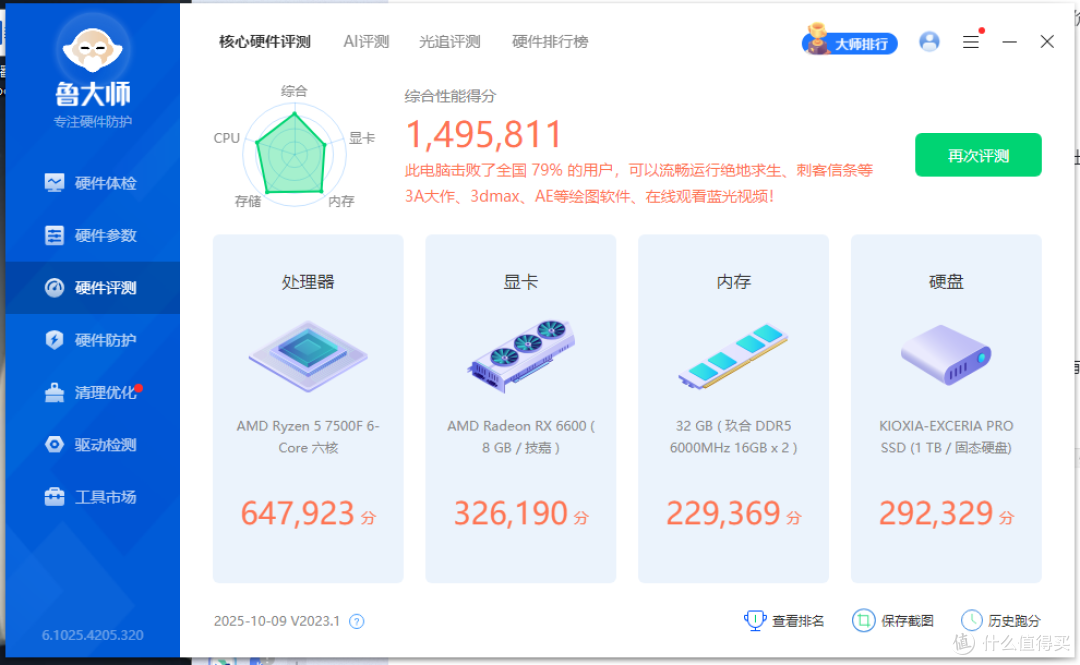Close the 鲁大师 window

pos(1047,42)
